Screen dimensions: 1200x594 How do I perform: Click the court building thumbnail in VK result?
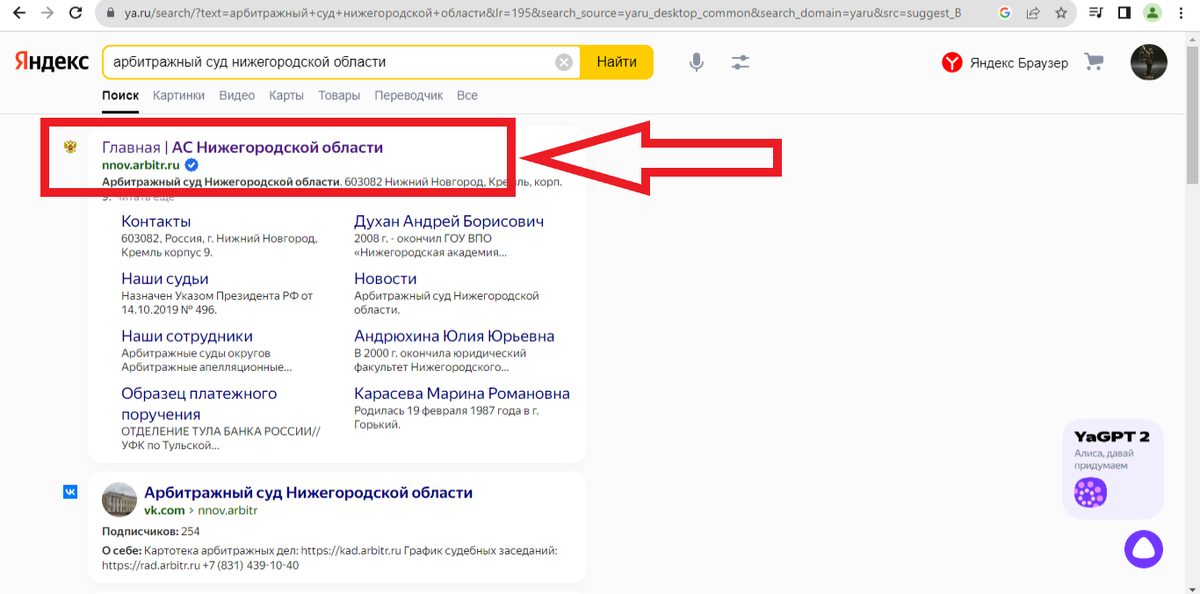pyautogui.click(x=119, y=500)
